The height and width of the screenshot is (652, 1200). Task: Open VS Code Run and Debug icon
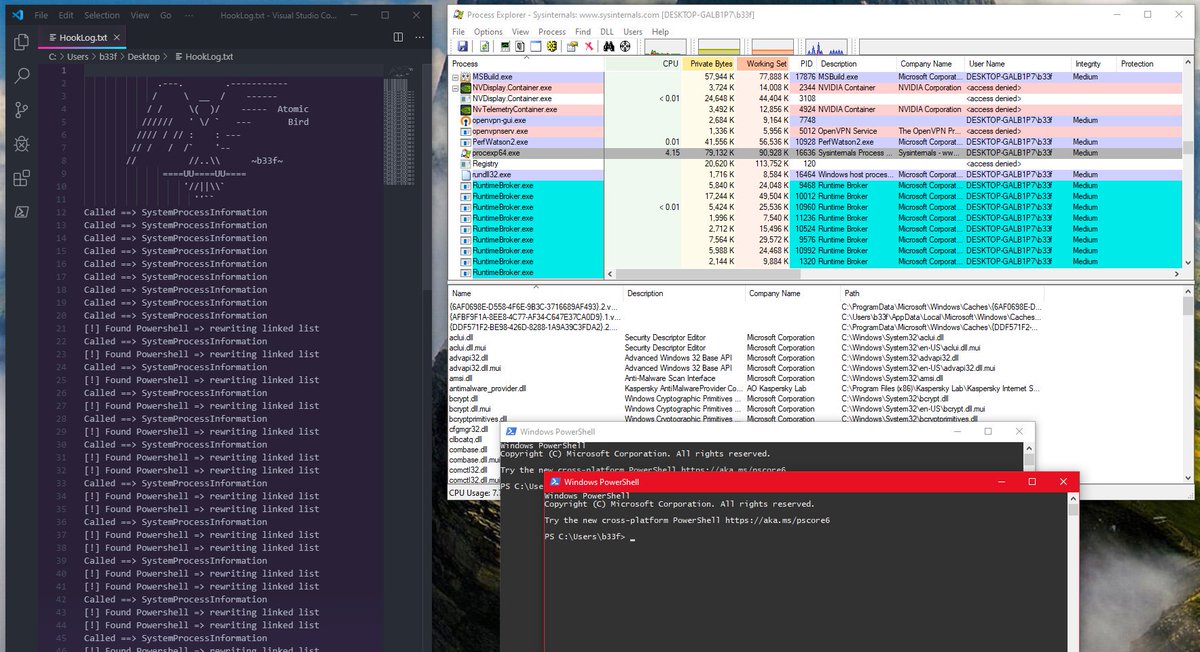(22, 144)
